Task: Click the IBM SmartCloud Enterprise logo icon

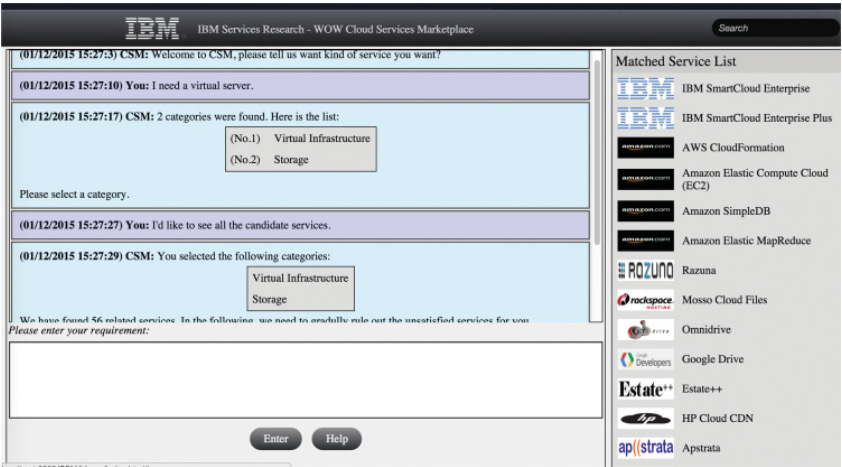Action: pyautogui.click(x=645, y=89)
